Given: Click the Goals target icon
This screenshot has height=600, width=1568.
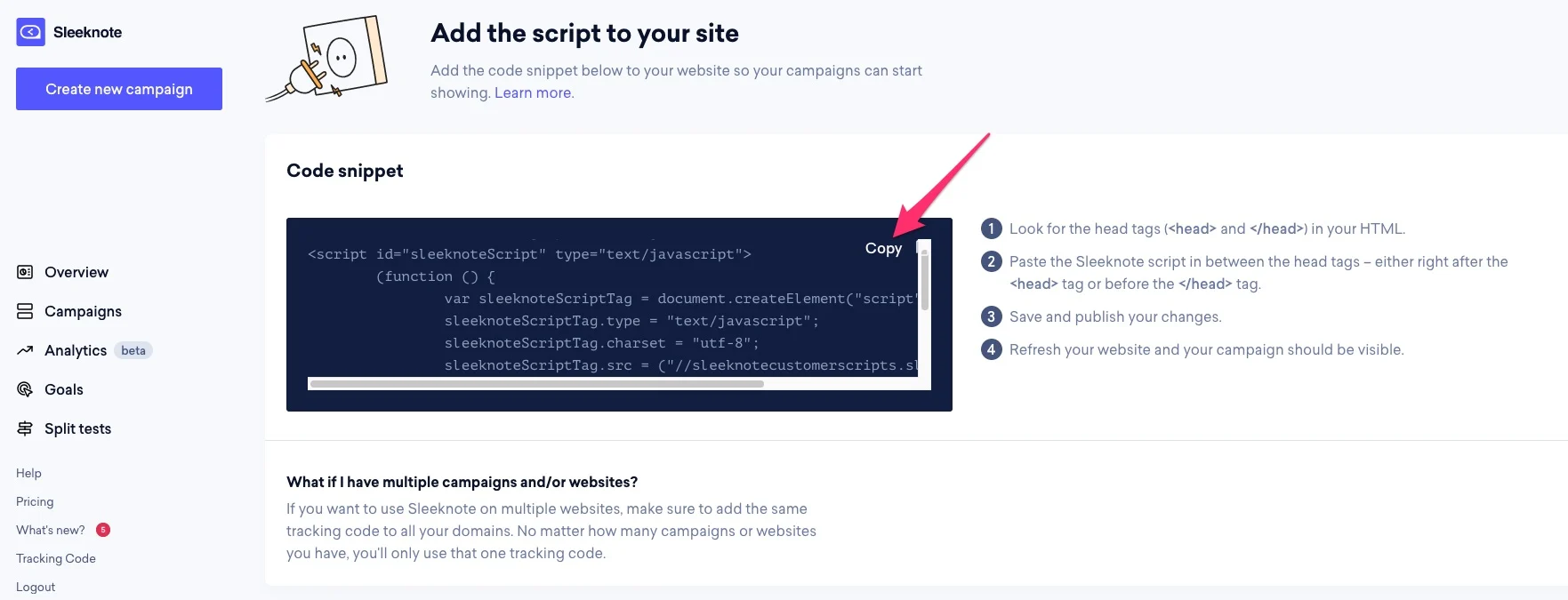Looking at the screenshot, I should pyautogui.click(x=25, y=389).
